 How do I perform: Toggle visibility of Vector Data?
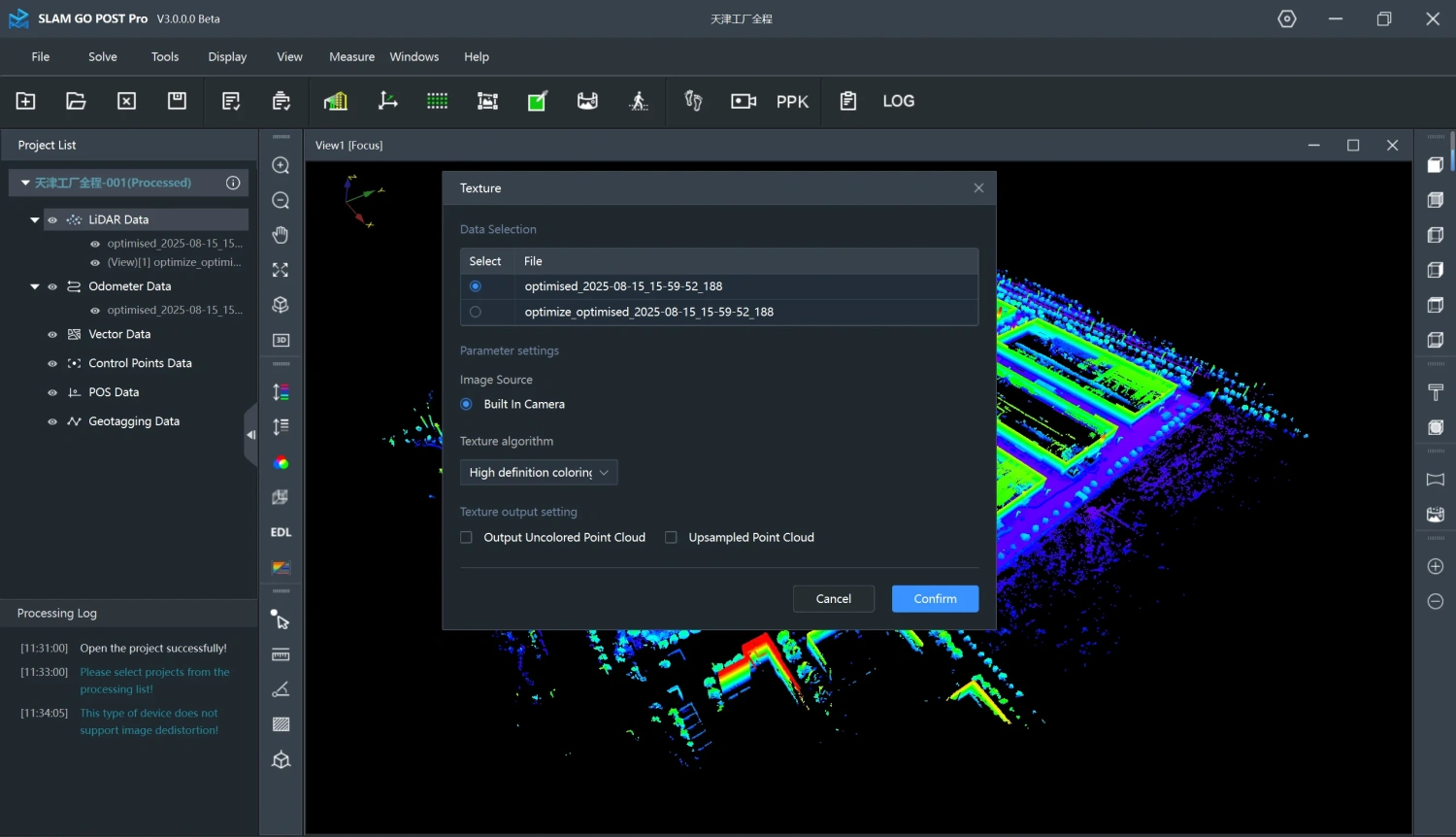click(52, 334)
